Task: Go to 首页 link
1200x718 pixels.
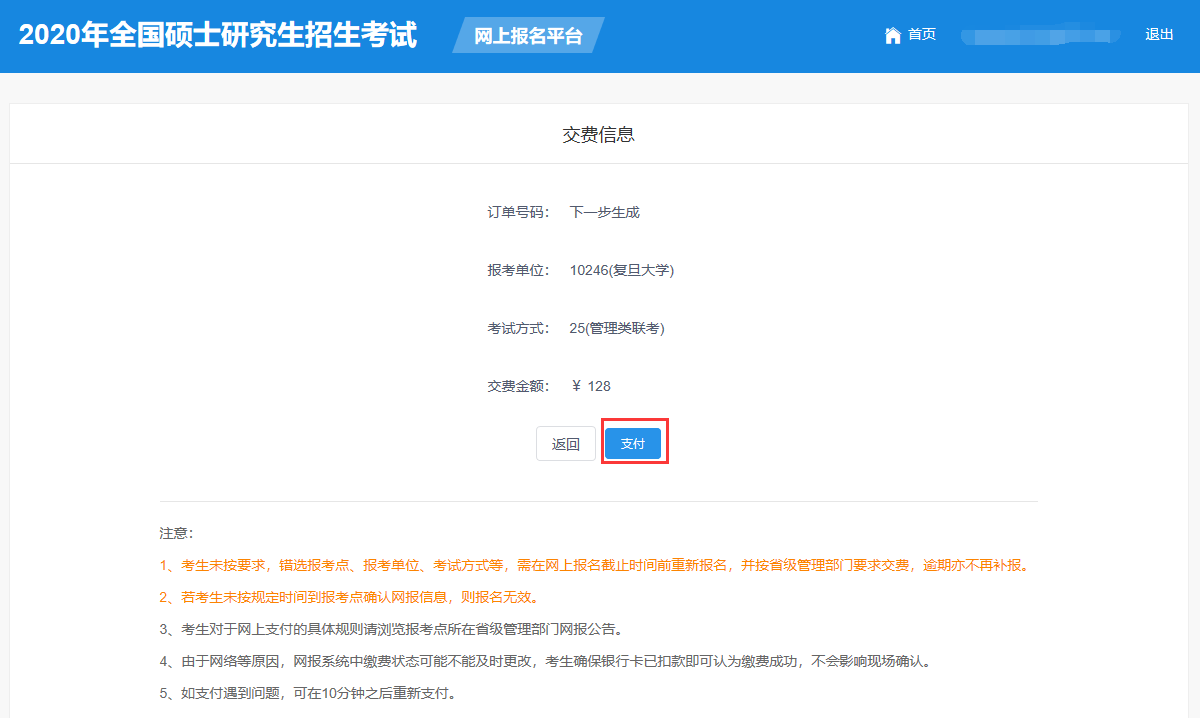Action: (x=921, y=35)
